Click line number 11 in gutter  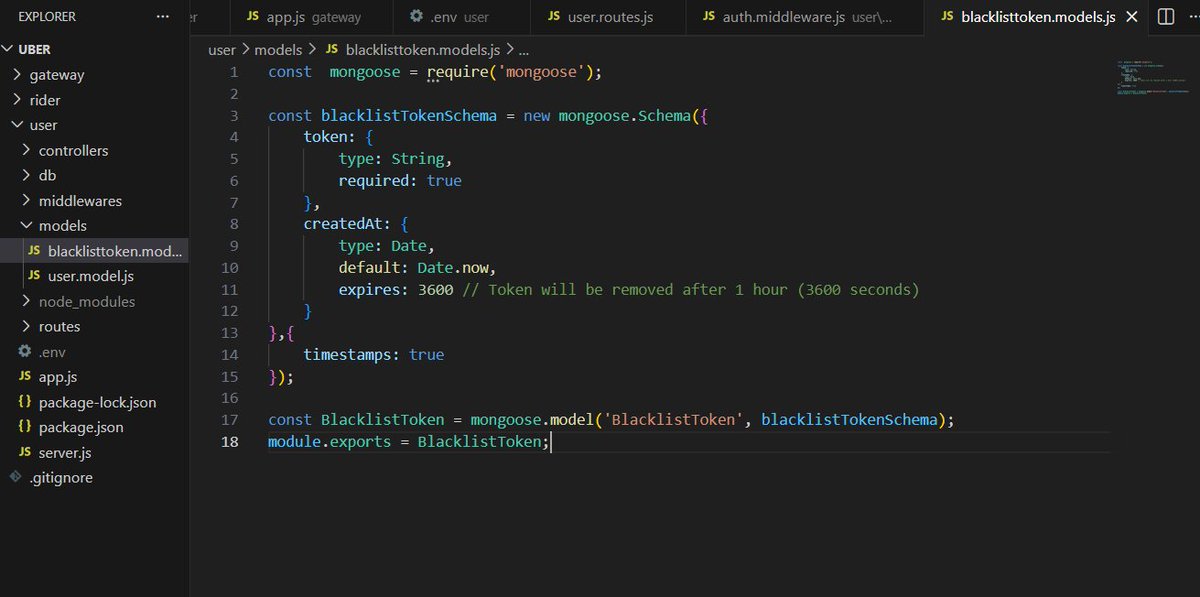click(230, 290)
